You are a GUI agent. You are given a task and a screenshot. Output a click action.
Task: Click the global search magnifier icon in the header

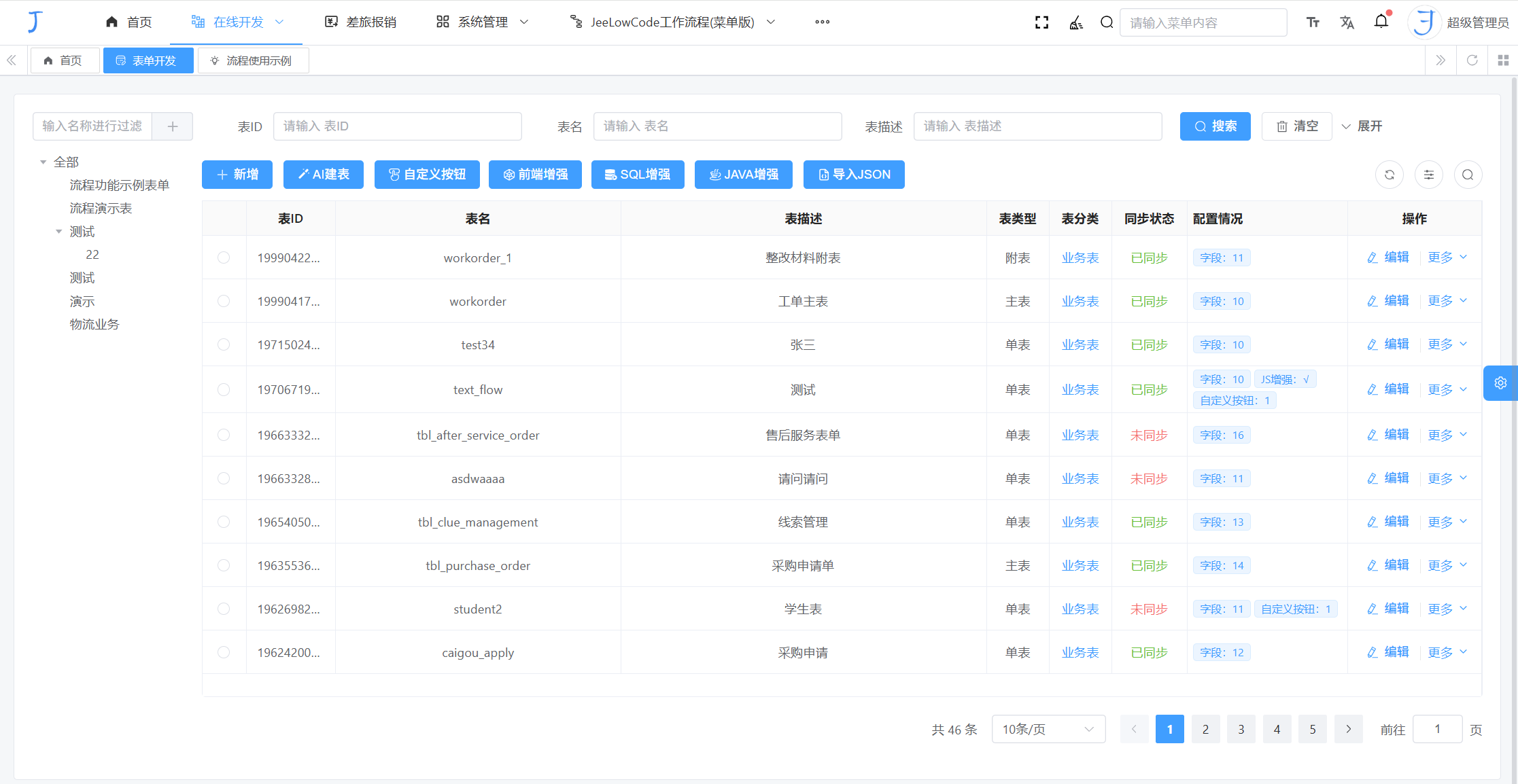pyautogui.click(x=1106, y=22)
